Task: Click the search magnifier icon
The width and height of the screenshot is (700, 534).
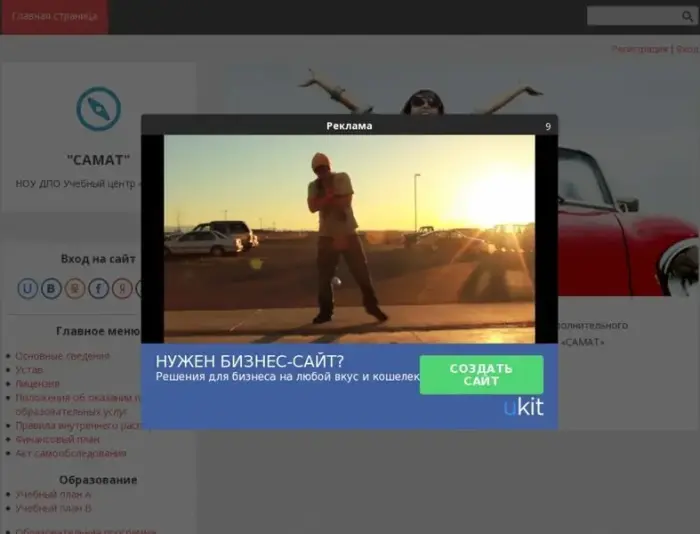Action: (x=689, y=16)
